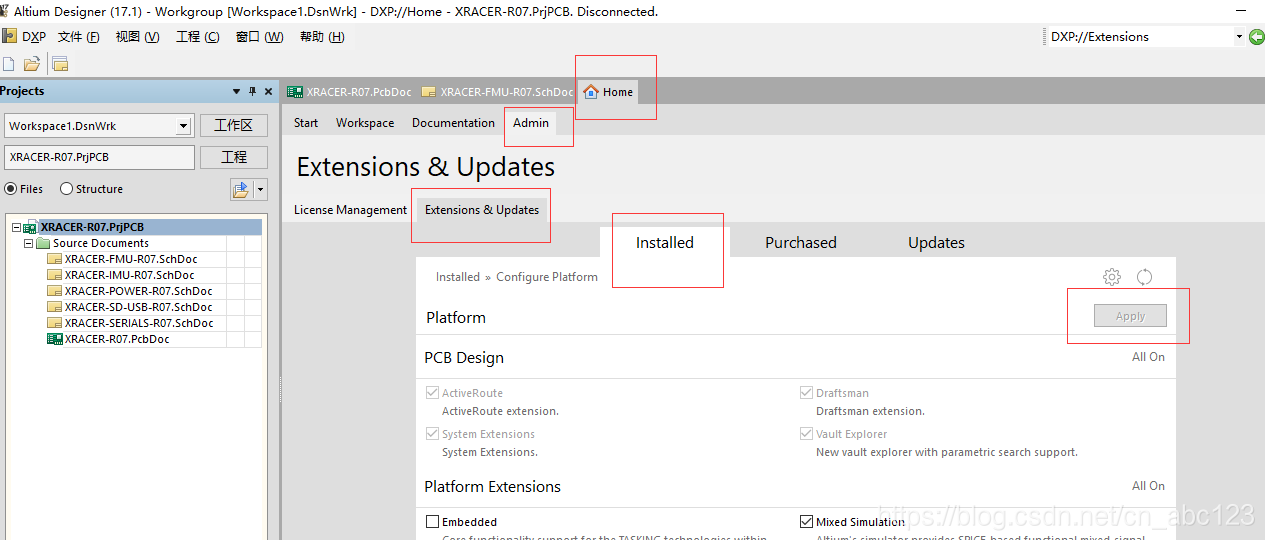Screen dimensions: 1265x540
Task: Click the XRACER-POWER-R07.SchDoc schematic file icon
Action: point(55,291)
